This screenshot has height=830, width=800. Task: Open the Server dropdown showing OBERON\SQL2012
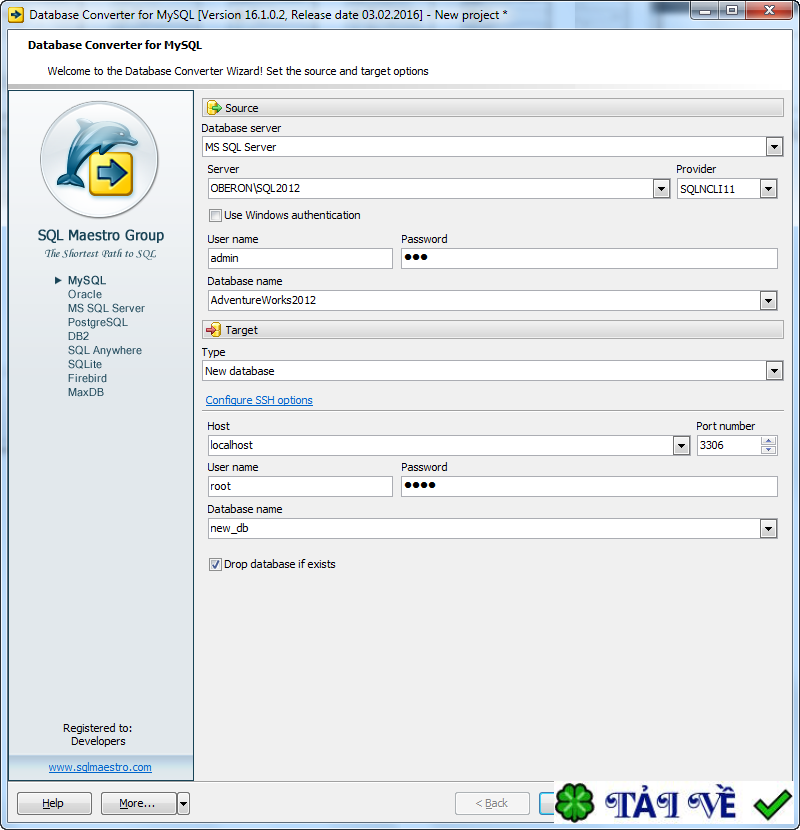click(661, 188)
